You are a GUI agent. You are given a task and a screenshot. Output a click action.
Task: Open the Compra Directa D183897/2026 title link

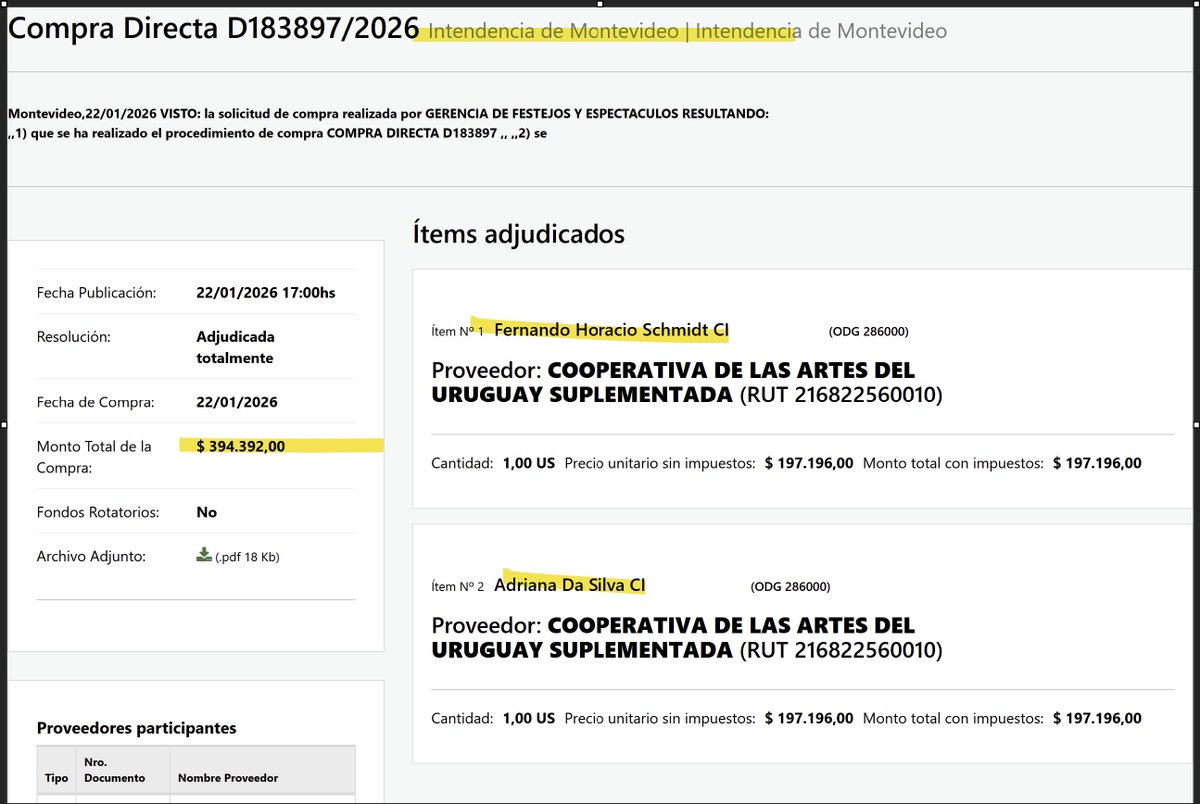click(210, 27)
